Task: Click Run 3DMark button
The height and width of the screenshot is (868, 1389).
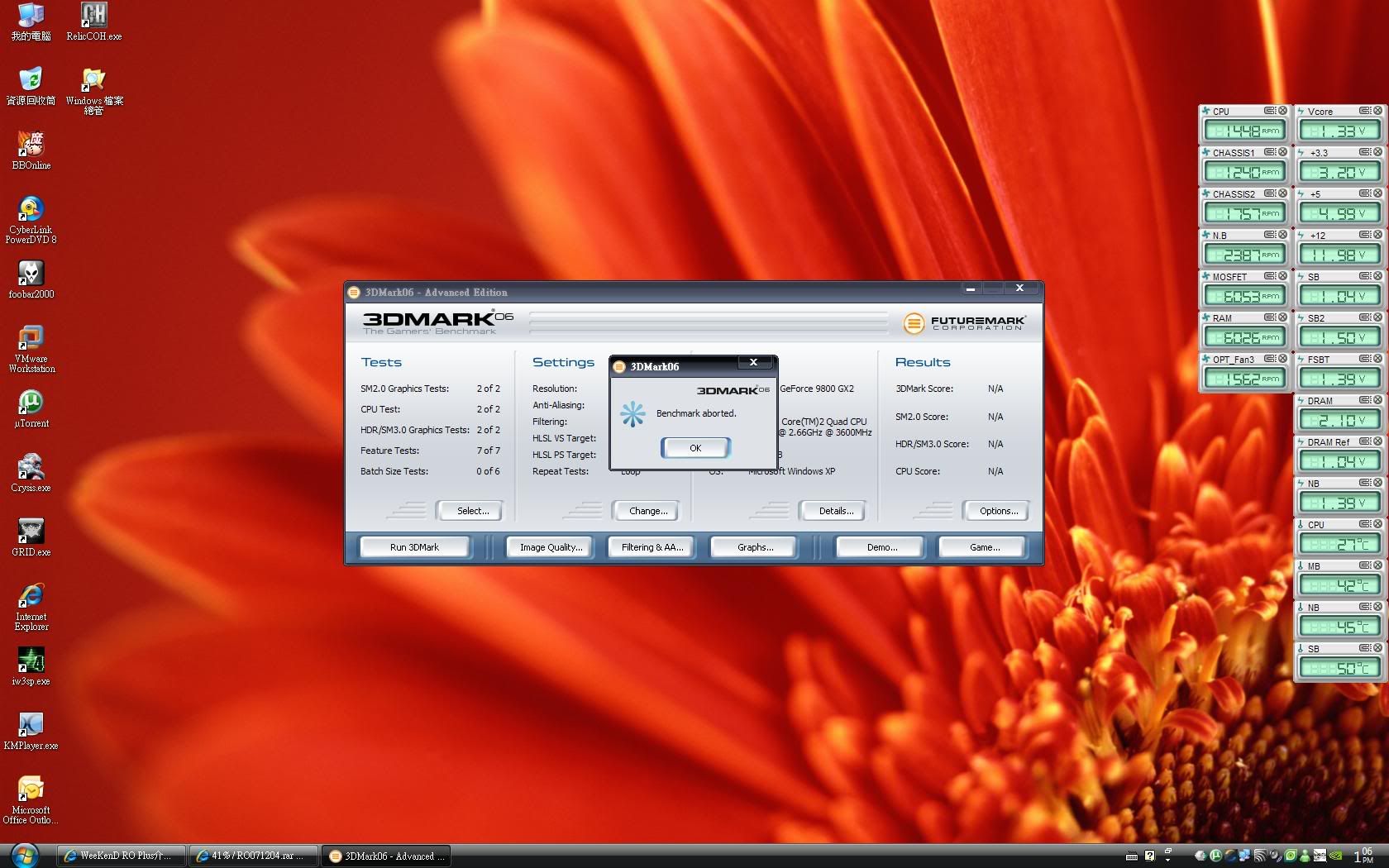Action: 414,547
